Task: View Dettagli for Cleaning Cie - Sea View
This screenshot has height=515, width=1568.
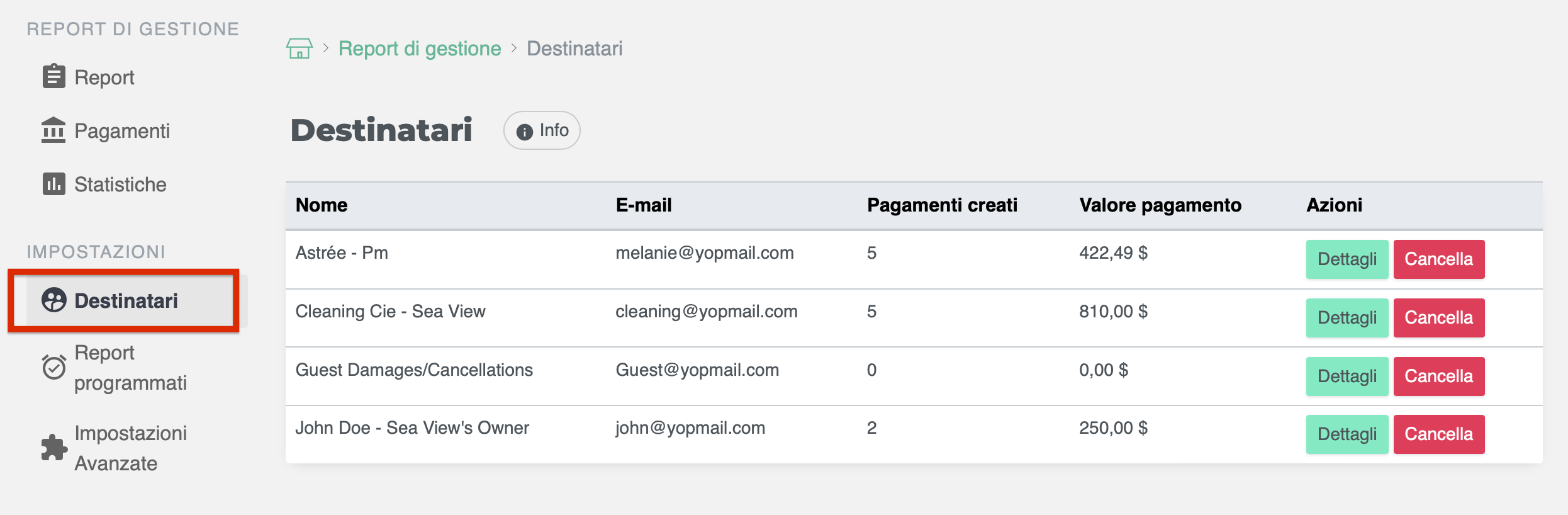Action: (x=1347, y=318)
